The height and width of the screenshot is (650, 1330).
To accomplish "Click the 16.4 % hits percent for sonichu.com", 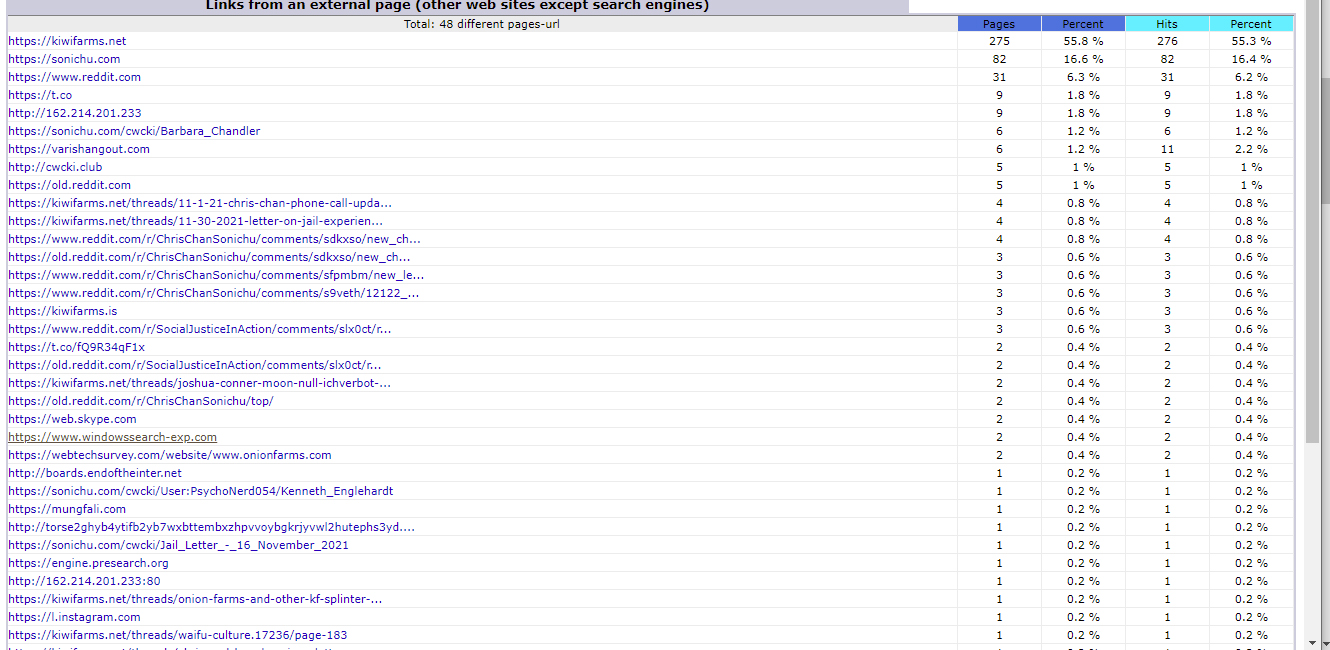I will (x=1251, y=59).
